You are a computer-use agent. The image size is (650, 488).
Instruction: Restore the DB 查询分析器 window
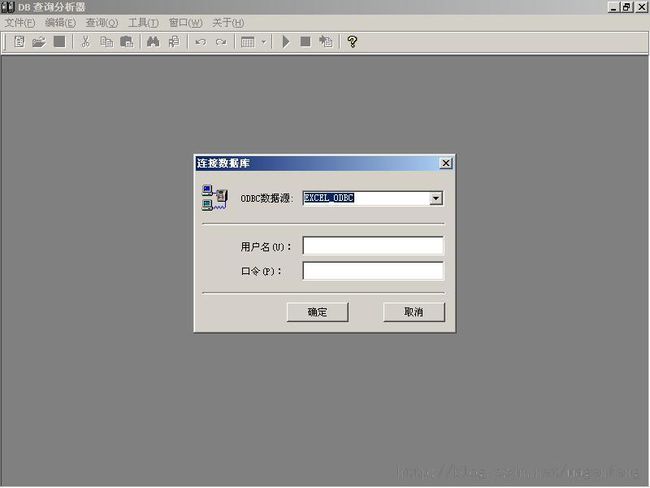[627, 7]
